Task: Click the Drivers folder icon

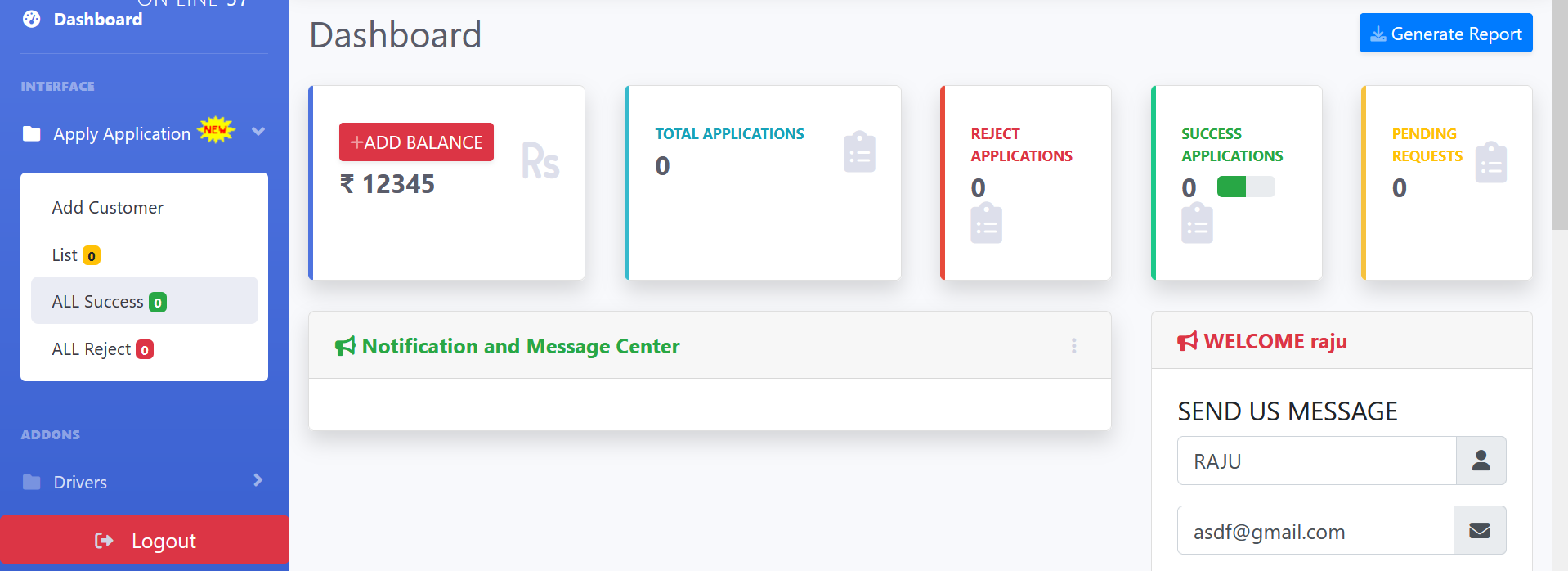Action: (32, 482)
